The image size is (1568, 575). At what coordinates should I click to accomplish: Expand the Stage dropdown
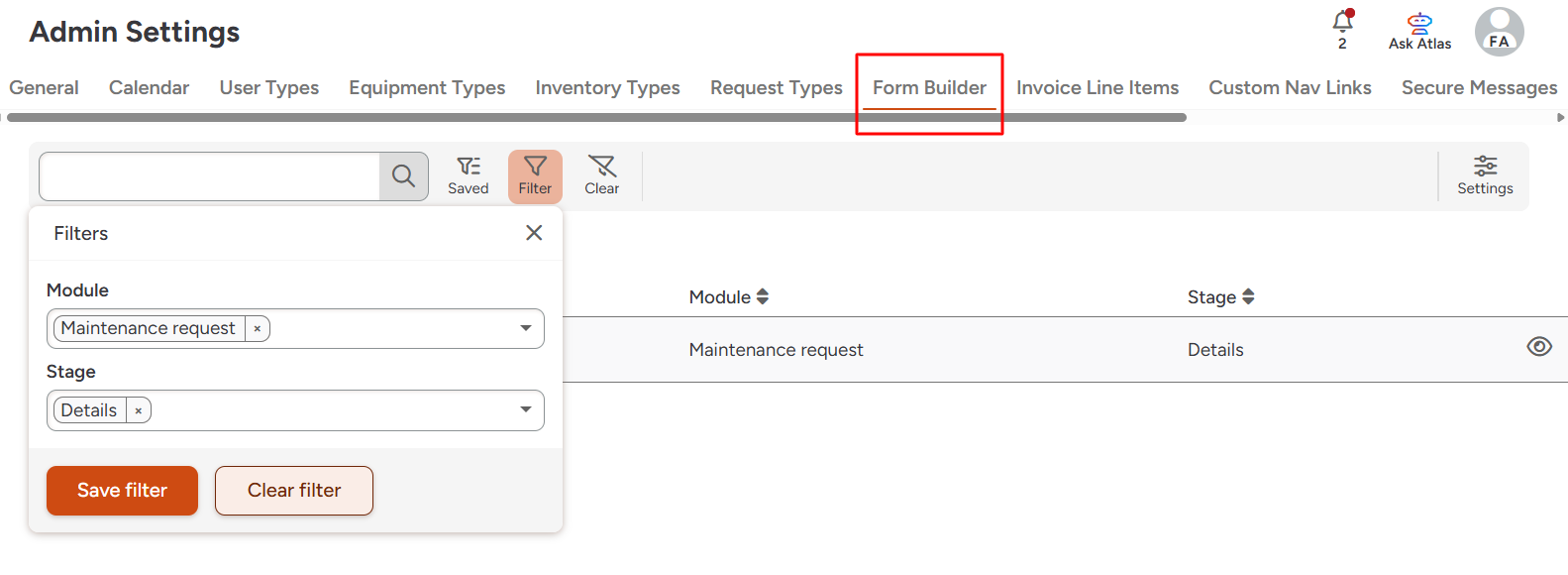[x=526, y=410]
